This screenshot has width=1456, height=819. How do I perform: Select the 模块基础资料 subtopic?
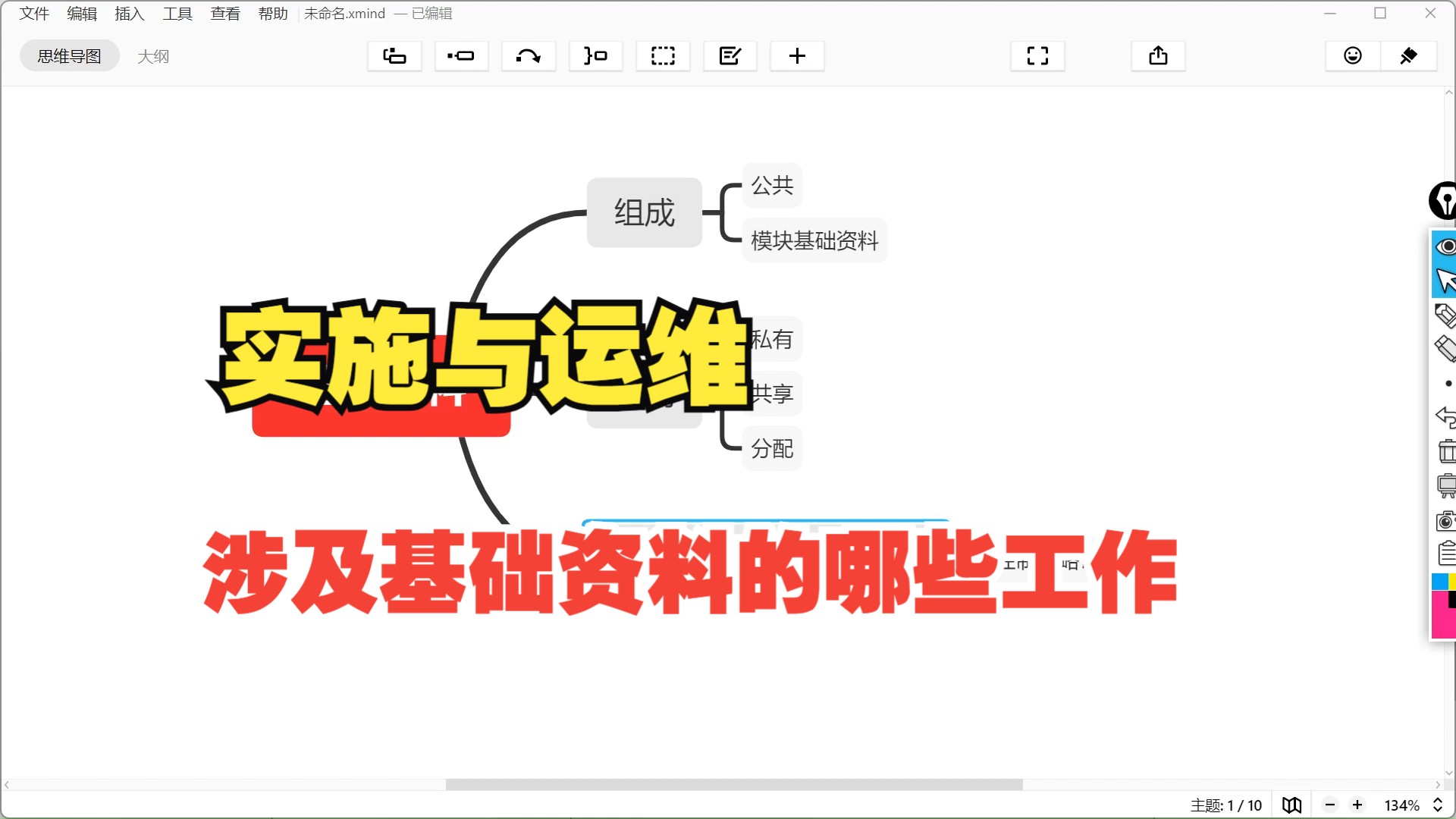point(814,240)
